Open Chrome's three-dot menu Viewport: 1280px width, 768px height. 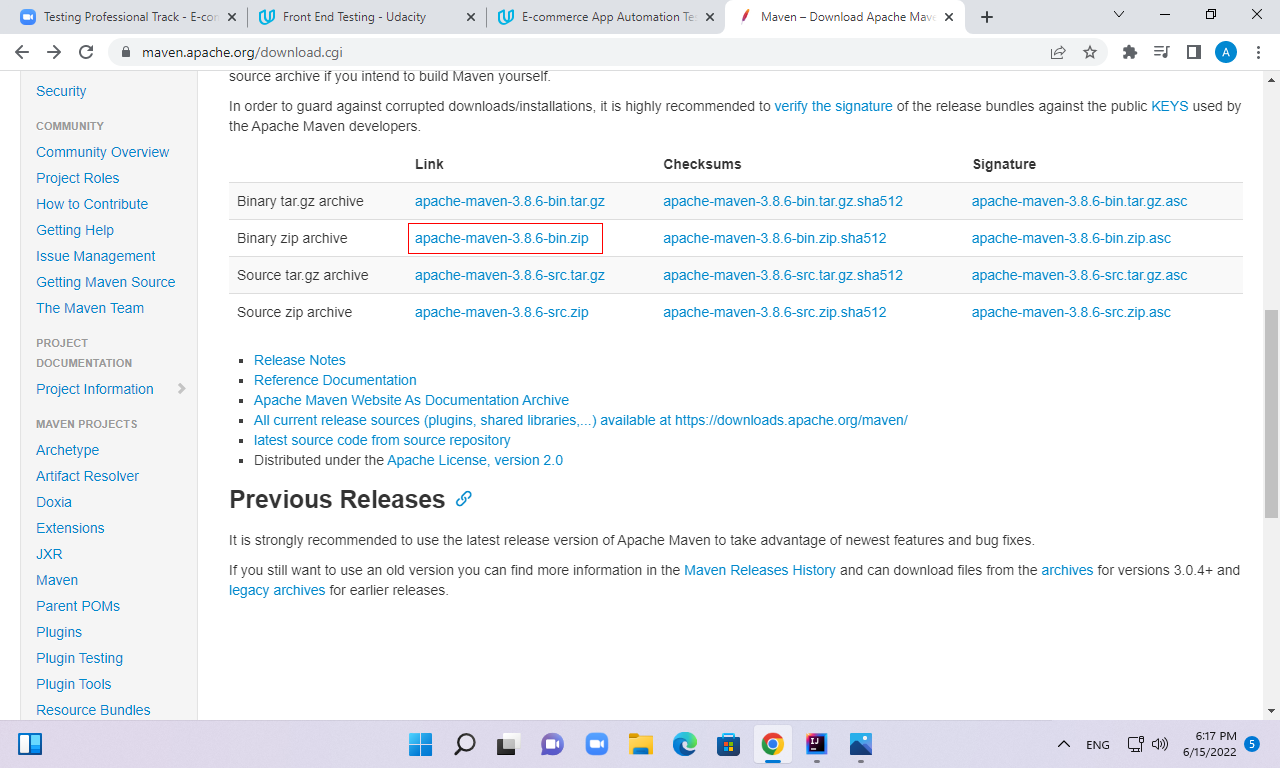1258,52
